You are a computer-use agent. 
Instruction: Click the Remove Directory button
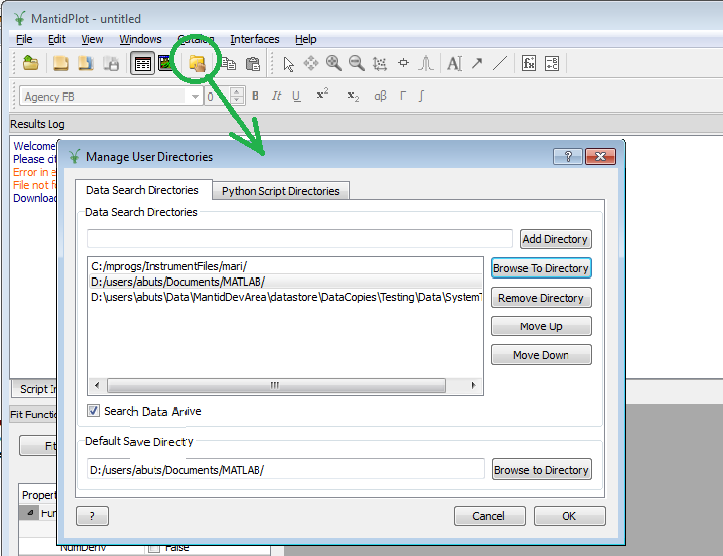click(541, 298)
